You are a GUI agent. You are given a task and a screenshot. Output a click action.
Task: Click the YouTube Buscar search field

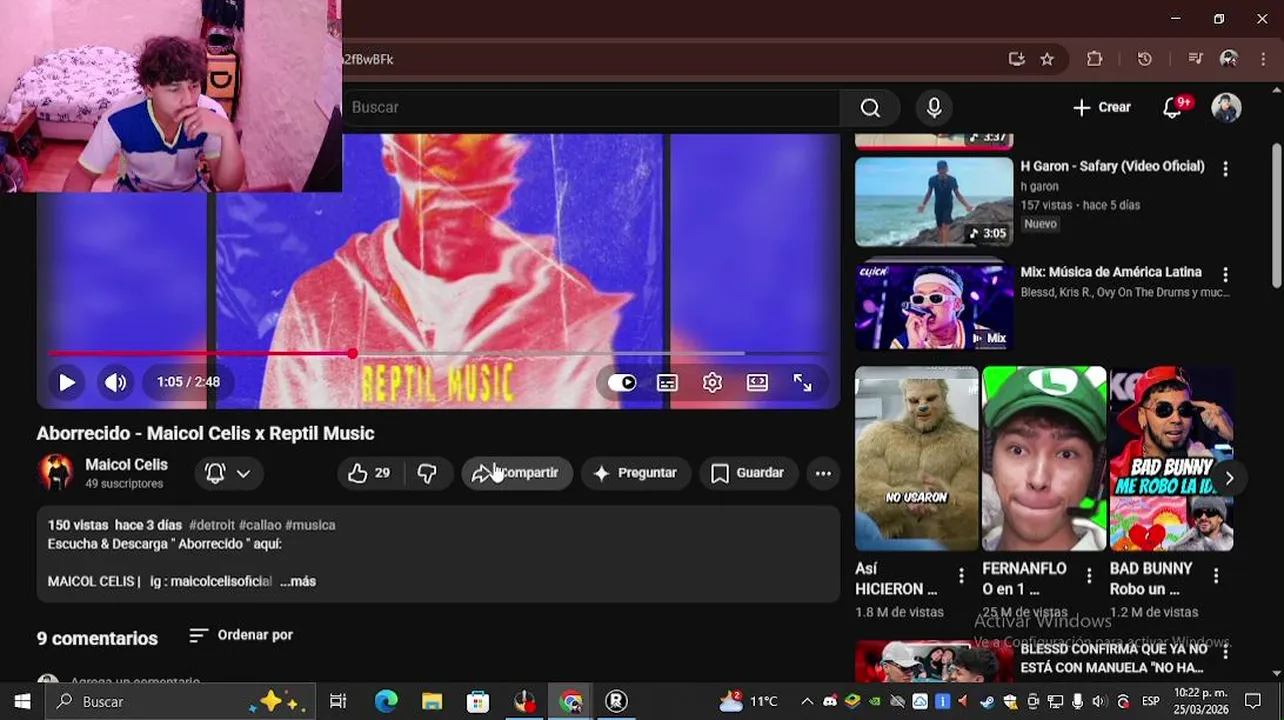point(590,107)
